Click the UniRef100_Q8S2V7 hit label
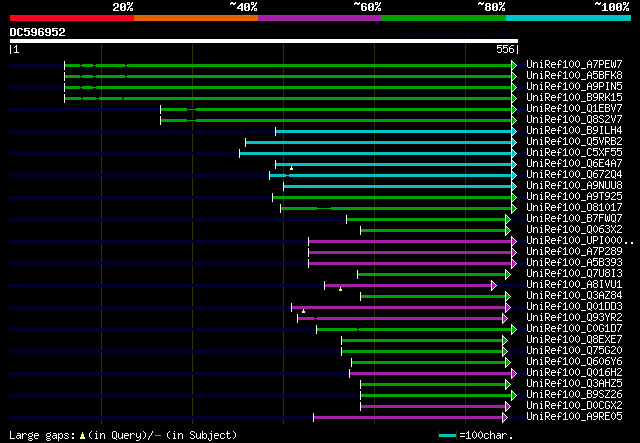Viewport: 640px width, 443px height. click(x=574, y=120)
